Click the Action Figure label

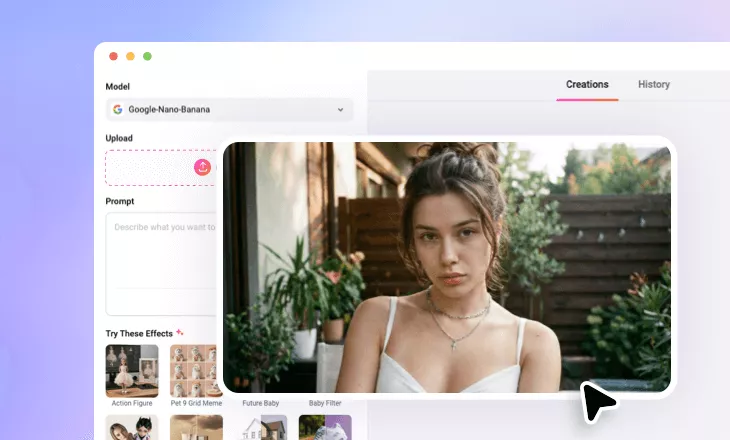(132, 403)
